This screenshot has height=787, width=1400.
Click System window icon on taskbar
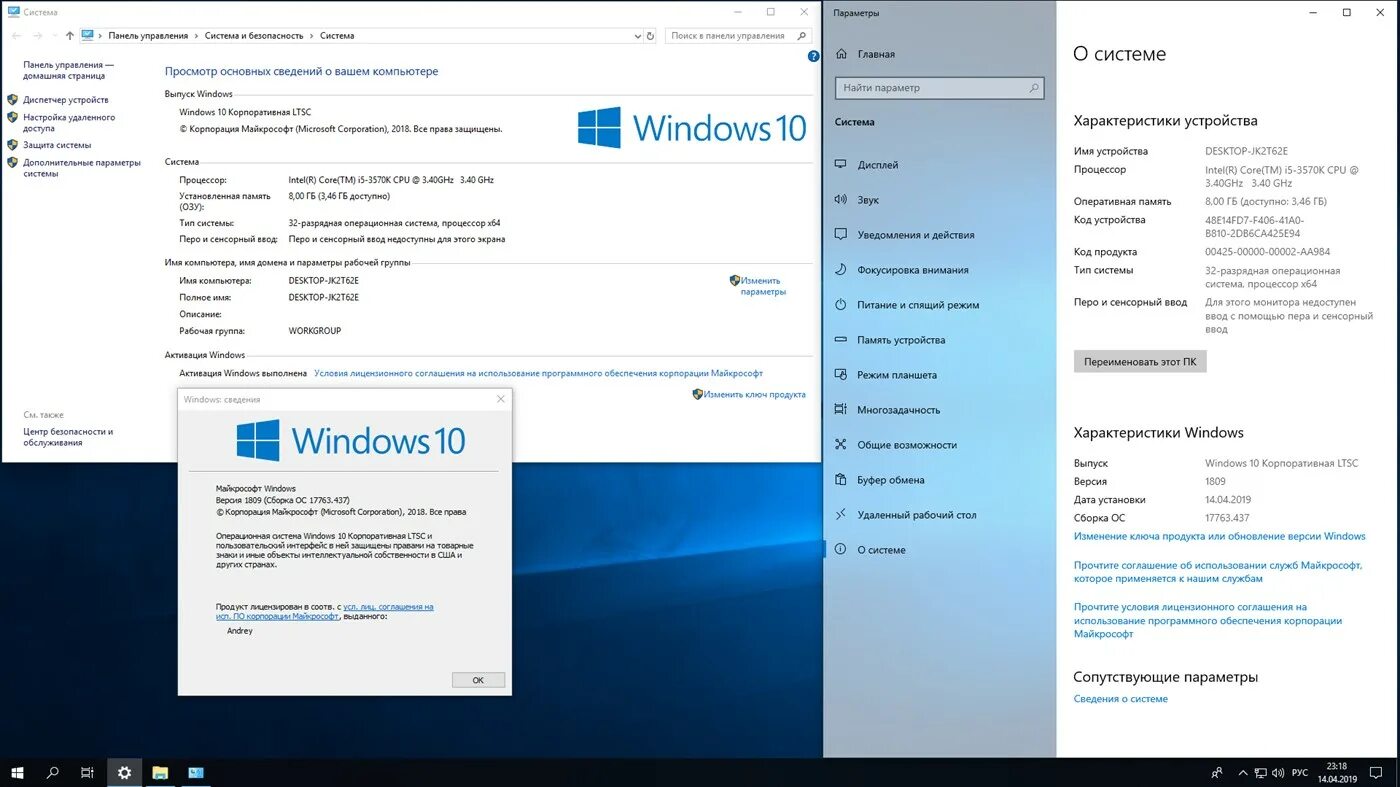tap(196, 773)
